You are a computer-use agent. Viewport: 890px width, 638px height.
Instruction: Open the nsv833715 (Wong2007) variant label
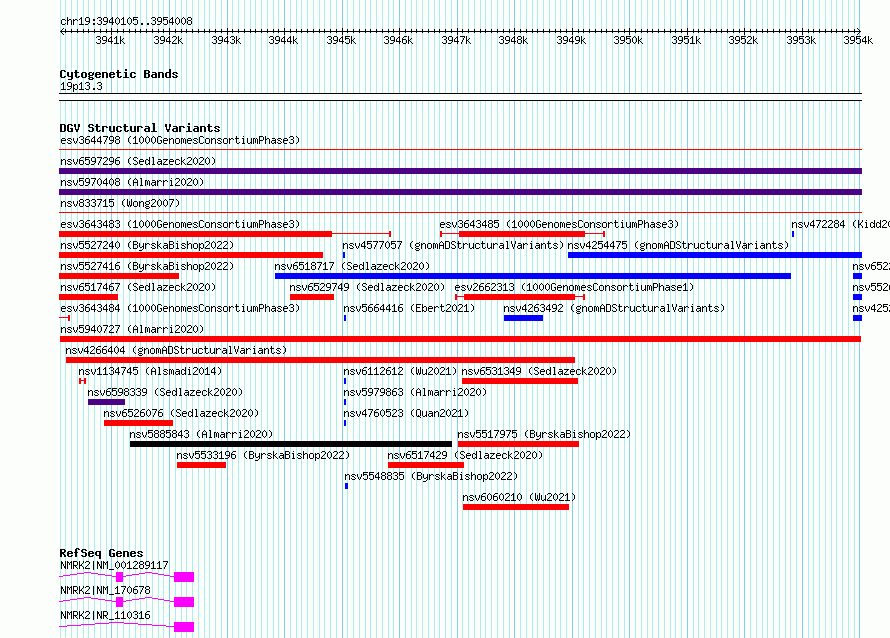pyautogui.click(x=120, y=203)
